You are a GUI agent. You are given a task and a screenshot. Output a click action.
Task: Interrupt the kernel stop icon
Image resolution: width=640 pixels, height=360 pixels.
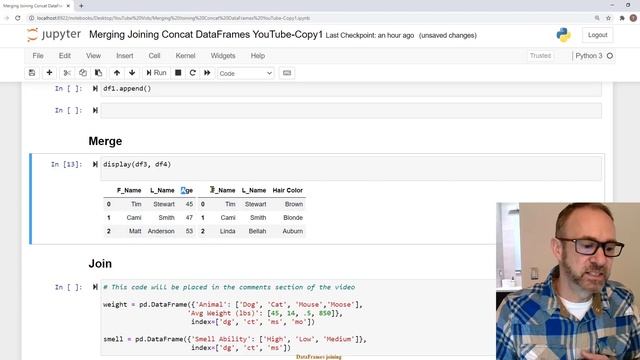(178, 73)
